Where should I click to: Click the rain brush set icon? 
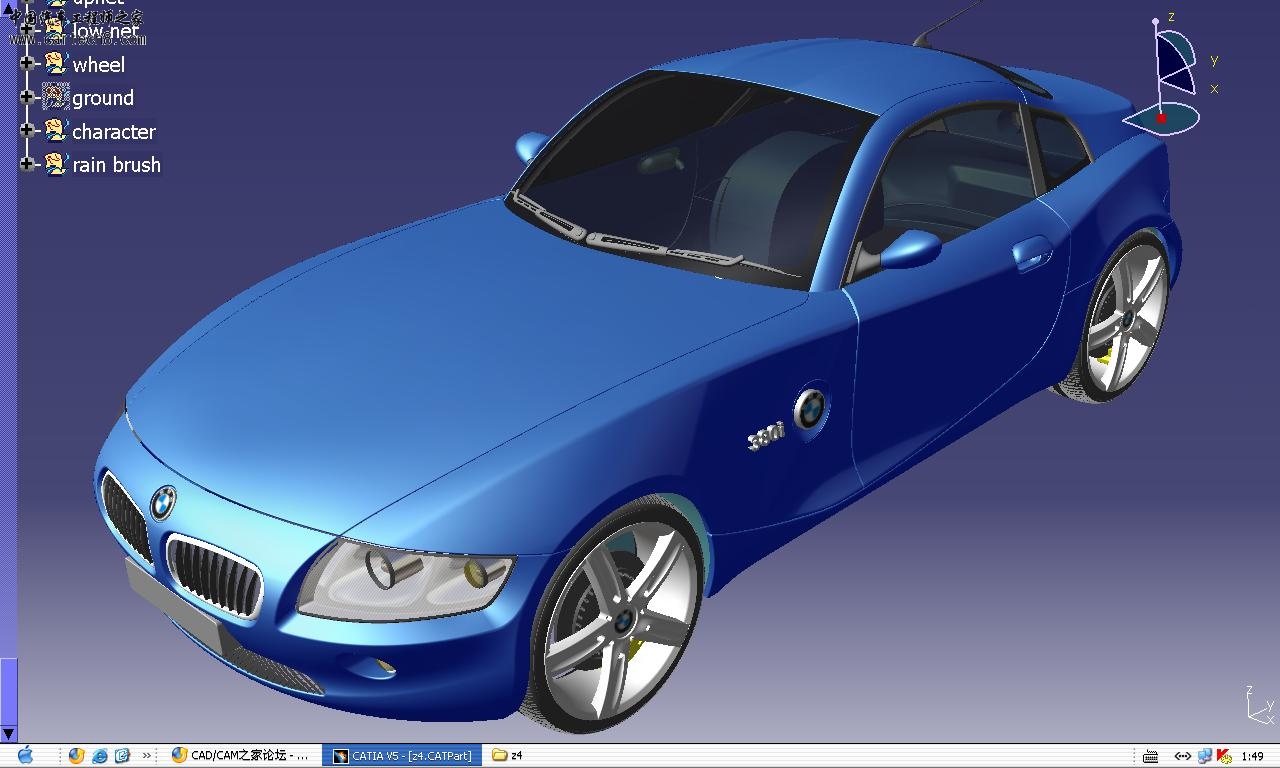(x=55, y=164)
